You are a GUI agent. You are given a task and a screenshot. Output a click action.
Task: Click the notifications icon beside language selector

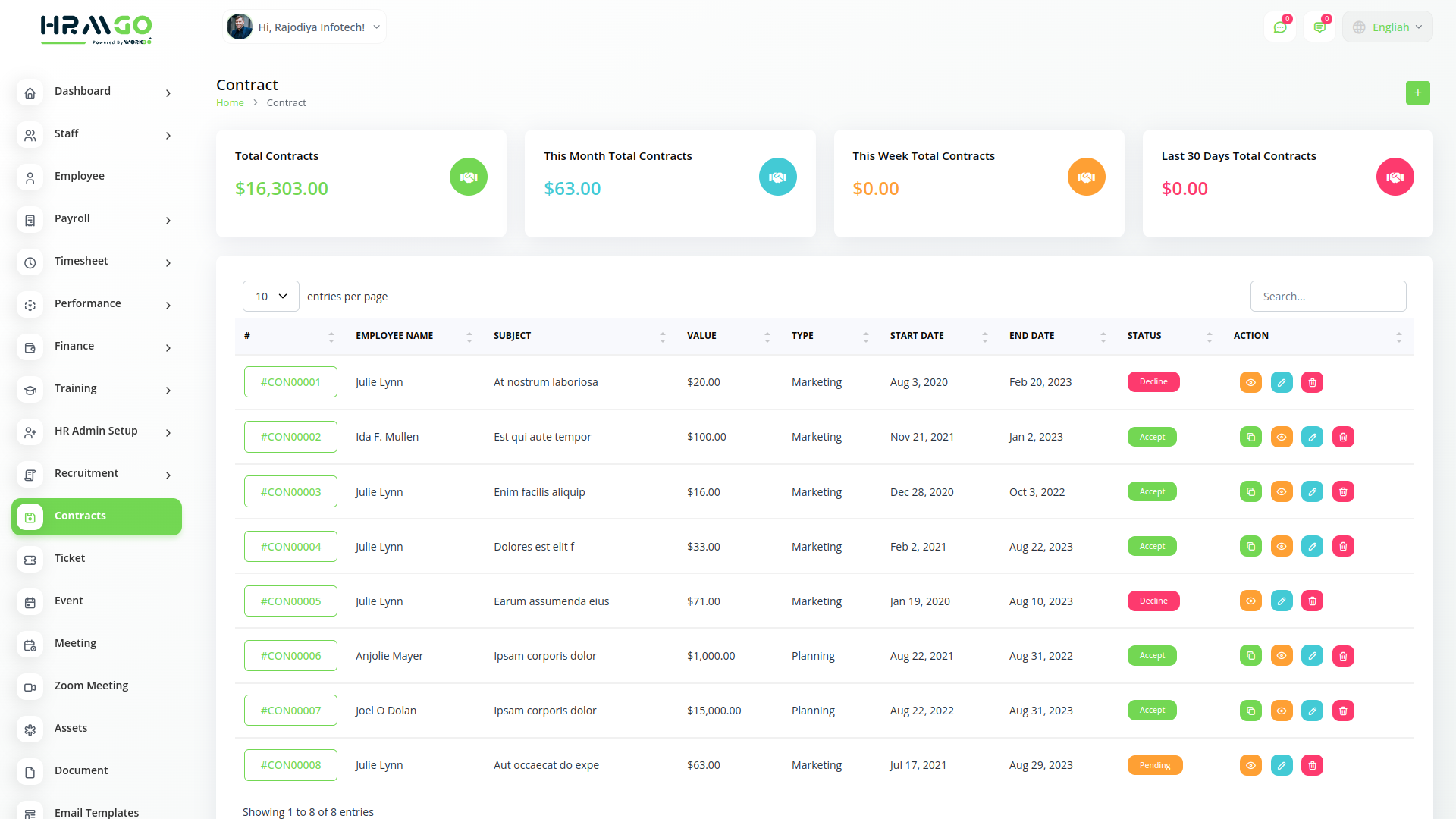pyautogui.click(x=1319, y=27)
